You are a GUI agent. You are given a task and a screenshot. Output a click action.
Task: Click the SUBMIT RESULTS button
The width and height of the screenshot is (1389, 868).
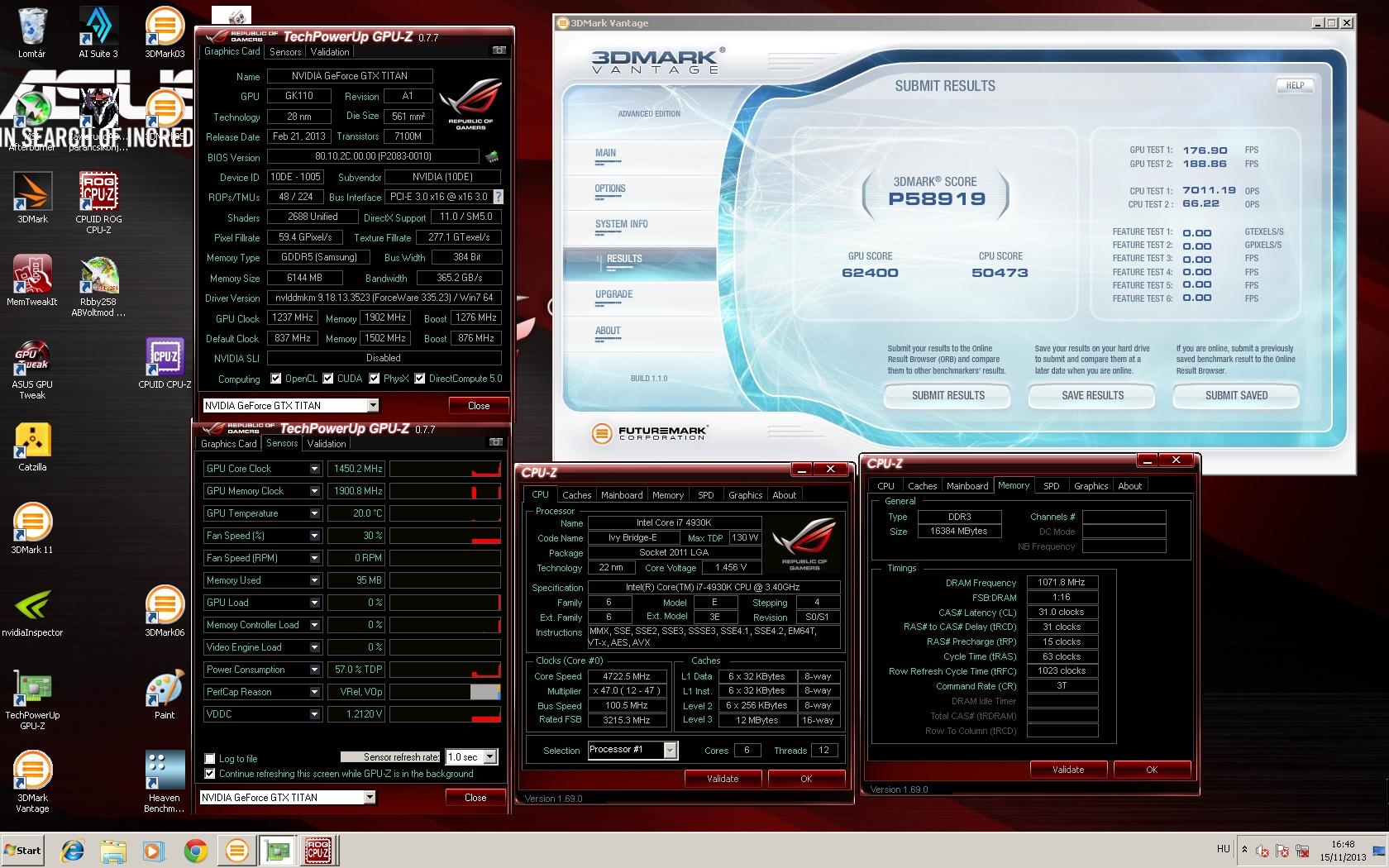click(x=947, y=396)
